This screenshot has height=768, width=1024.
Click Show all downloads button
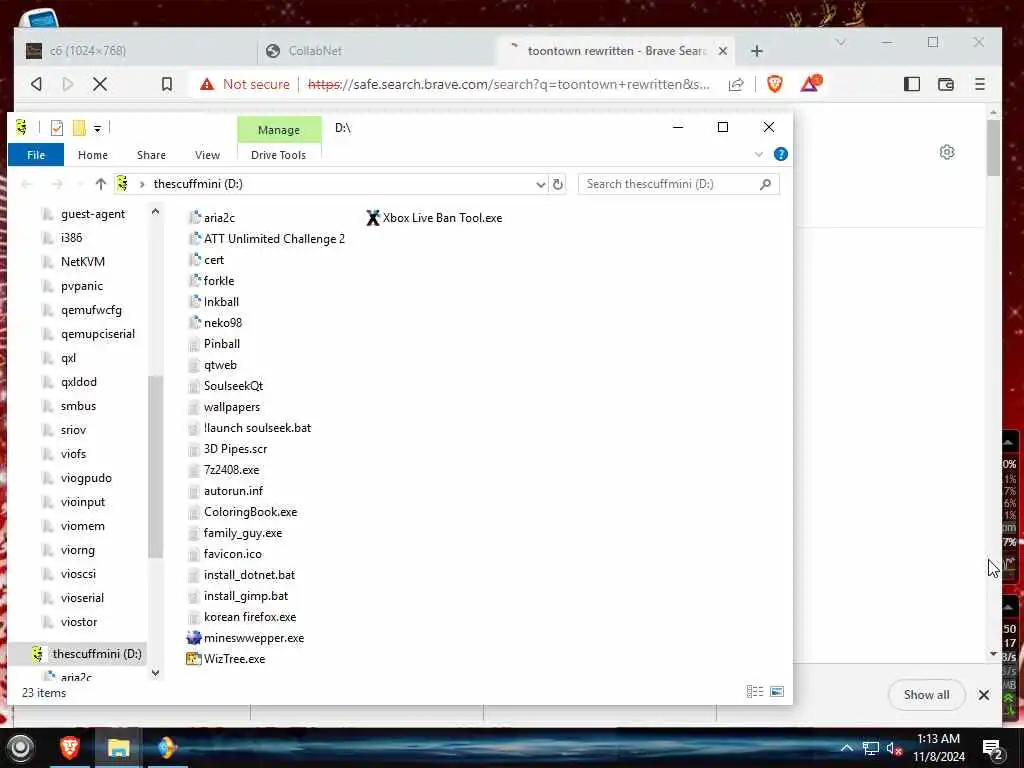click(927, 695)
